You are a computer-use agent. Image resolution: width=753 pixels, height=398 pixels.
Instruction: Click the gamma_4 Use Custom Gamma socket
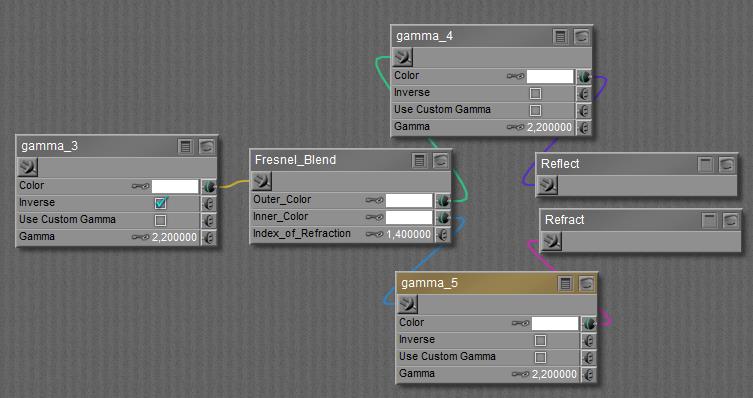(583, 110)
